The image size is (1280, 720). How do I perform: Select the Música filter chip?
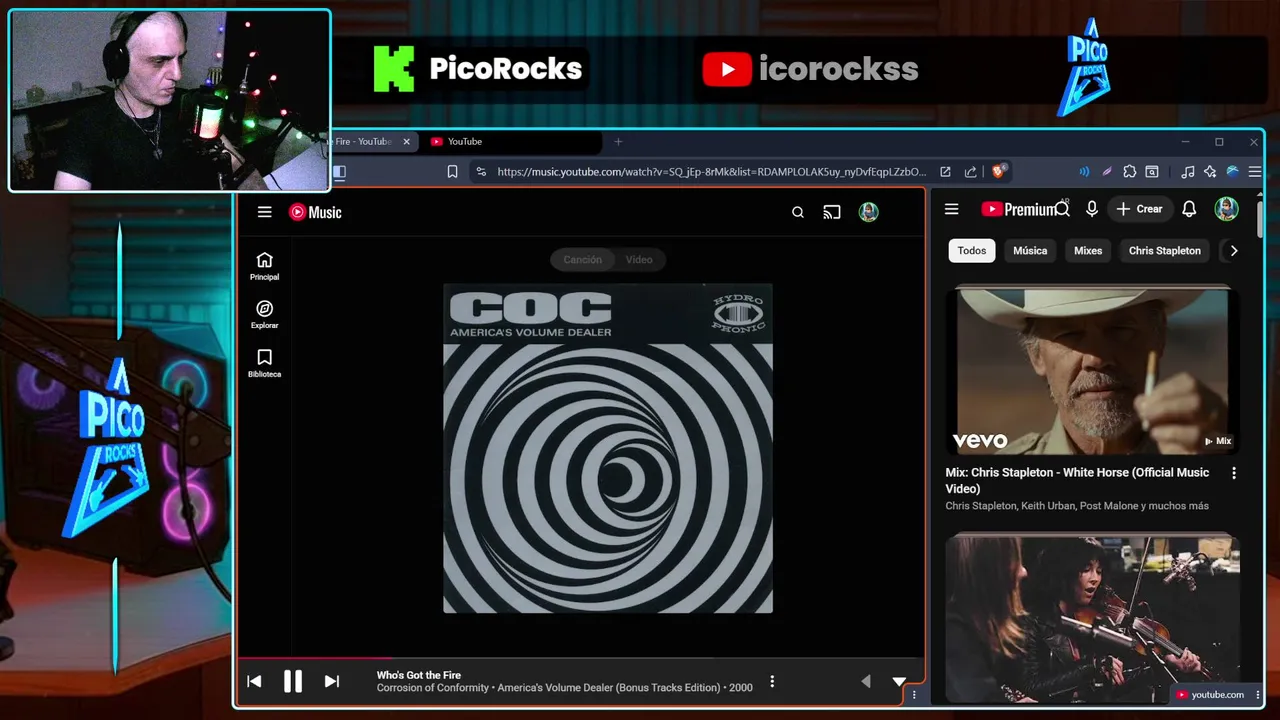point(1030,251)
